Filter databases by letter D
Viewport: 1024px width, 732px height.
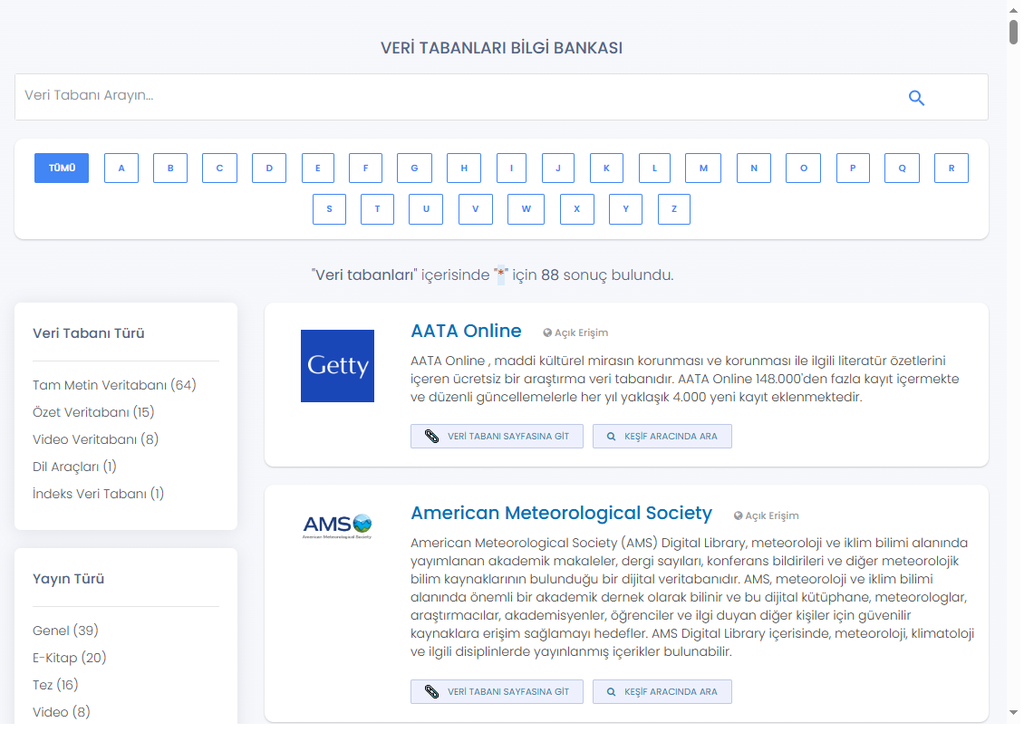pyautogui.click(x=269, y=168)
